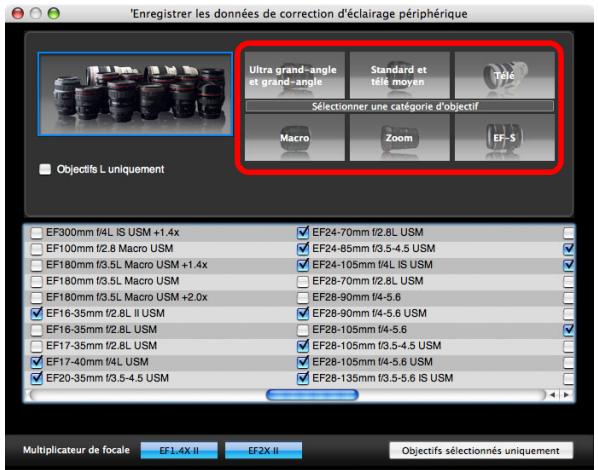Toggle the EF1.4X II extender button
The image size is (598, 470).
[x=179, y=451]
